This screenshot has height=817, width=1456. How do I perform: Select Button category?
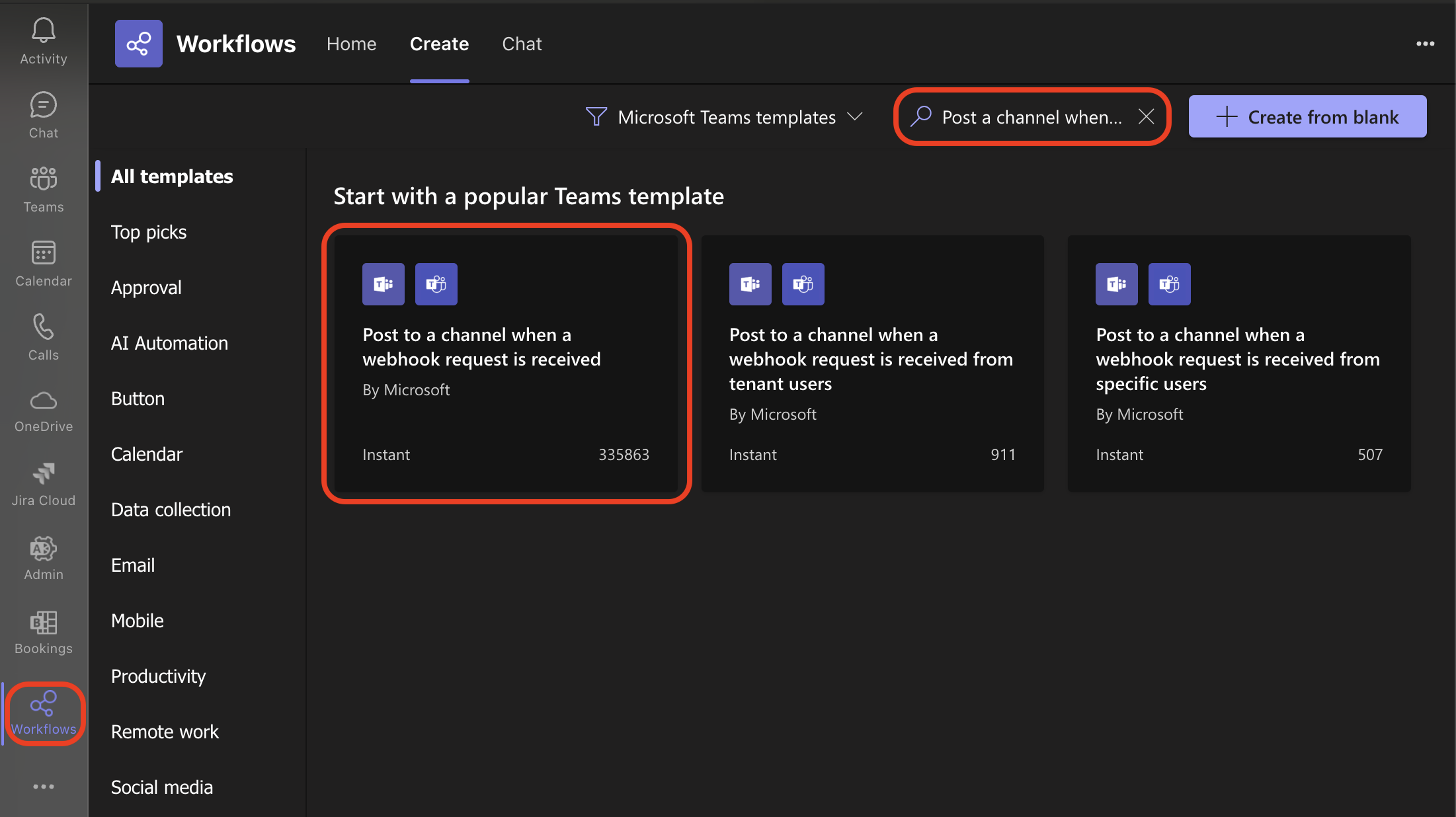(x=138, y=399)
